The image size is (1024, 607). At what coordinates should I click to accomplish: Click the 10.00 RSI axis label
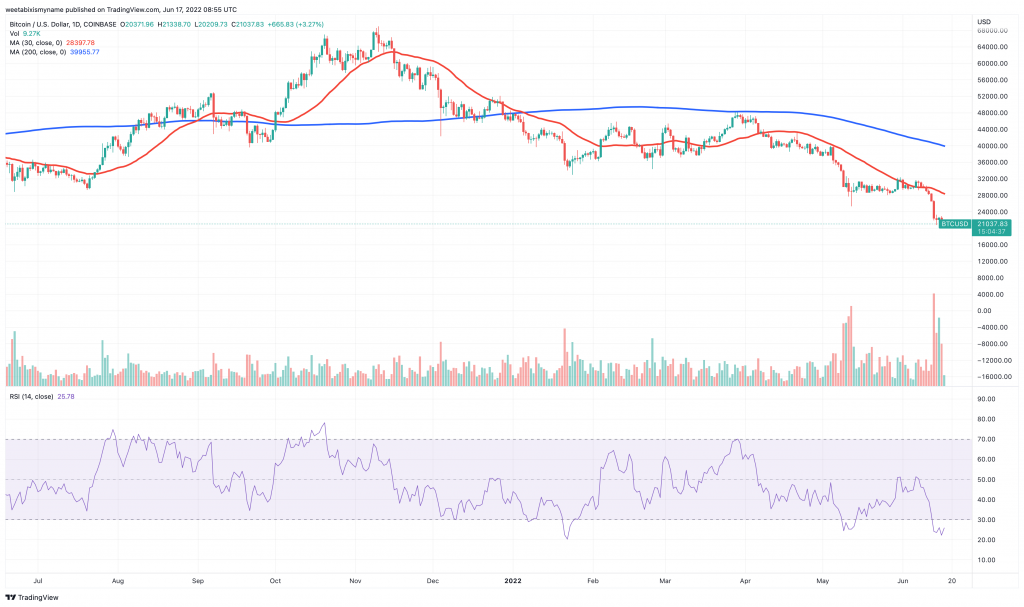pyautogui.click(x=986, y=560)
